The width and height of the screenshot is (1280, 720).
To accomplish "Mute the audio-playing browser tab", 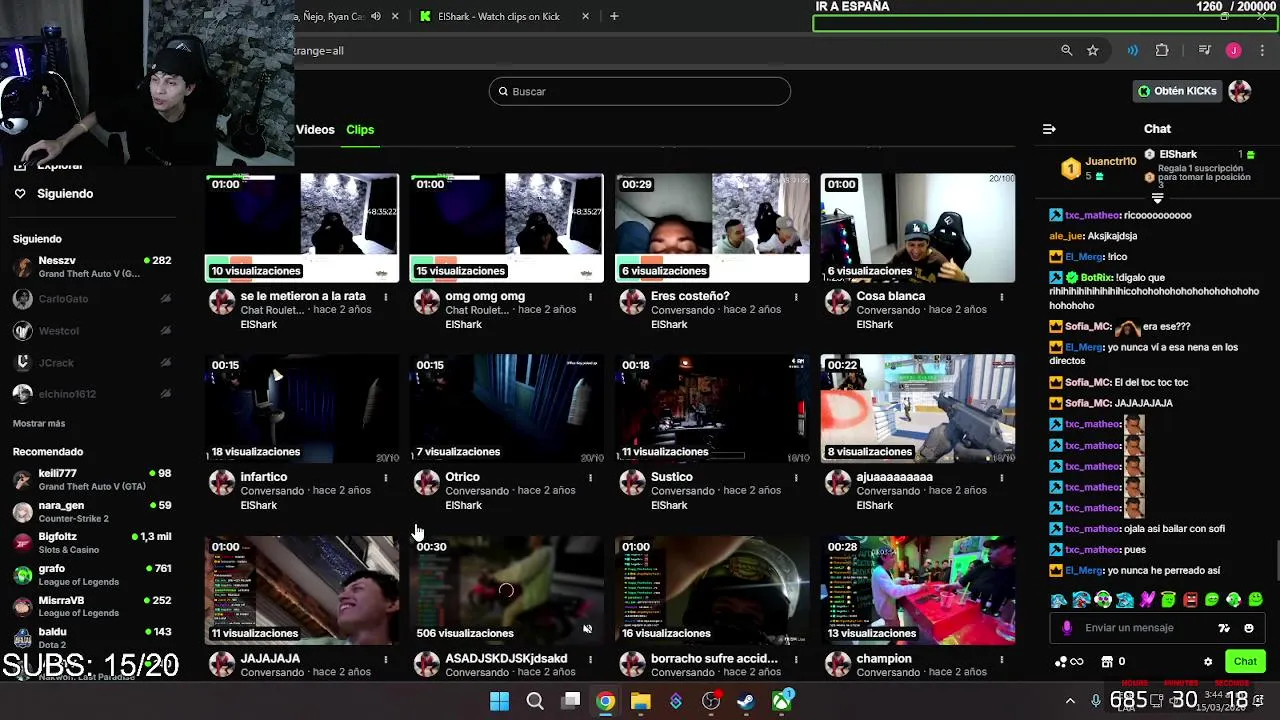I will 375,16.
